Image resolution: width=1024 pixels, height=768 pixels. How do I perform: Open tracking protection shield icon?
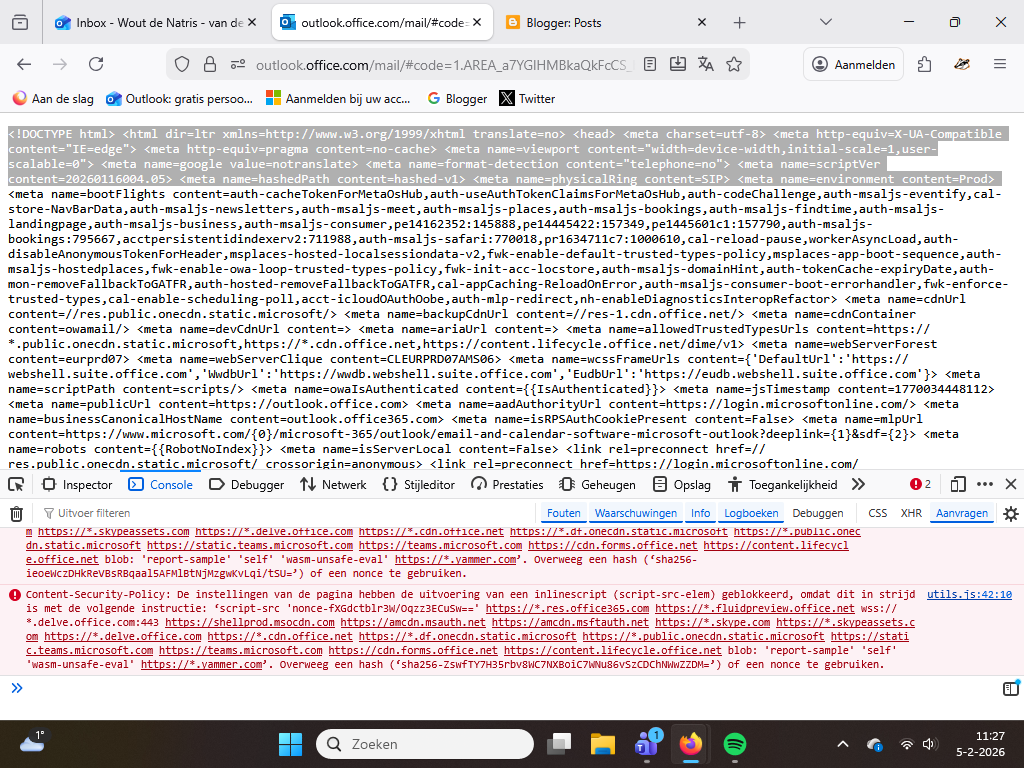tap(182, 64)
